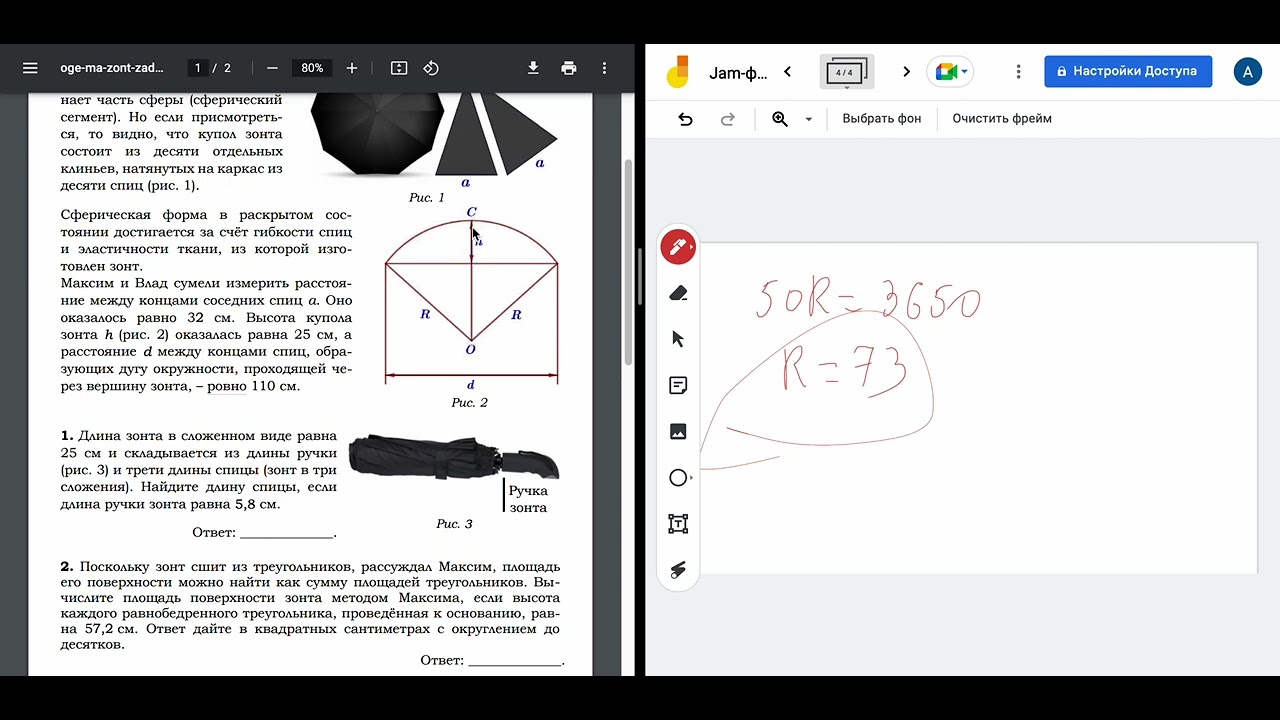1280x720 pixels.
Task: Go to previous Jamboard frame
Action: tap(788, 72)
